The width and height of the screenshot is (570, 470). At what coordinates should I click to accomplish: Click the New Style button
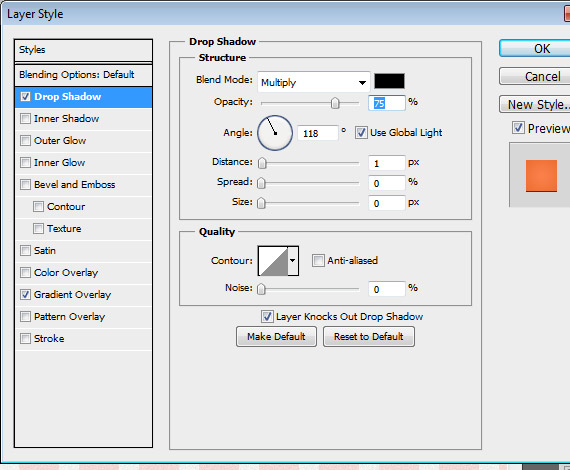[535, 104]
